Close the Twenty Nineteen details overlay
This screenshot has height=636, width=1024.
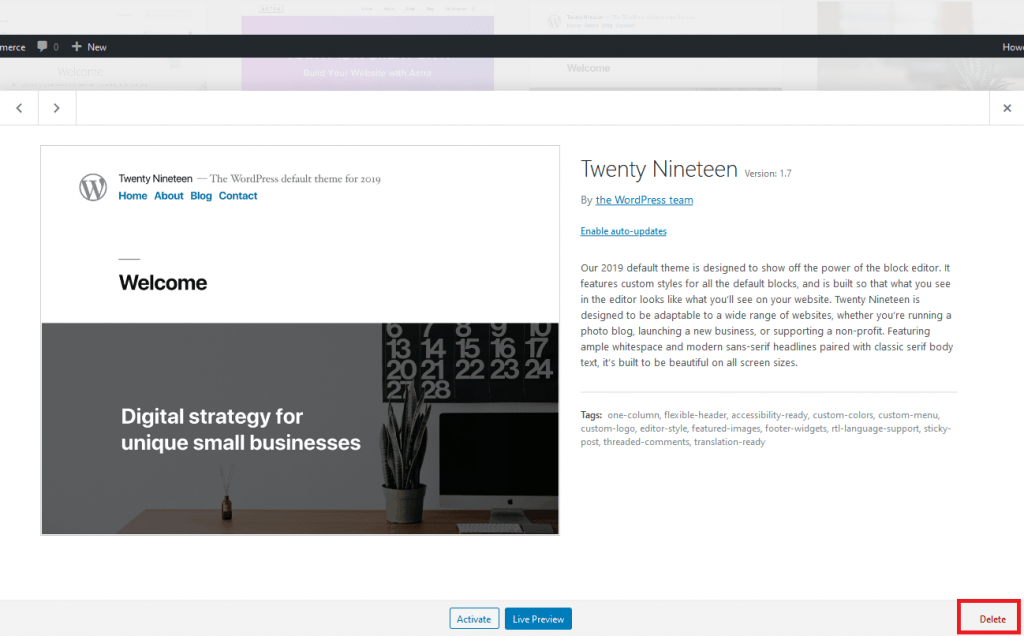[1007, 107]
